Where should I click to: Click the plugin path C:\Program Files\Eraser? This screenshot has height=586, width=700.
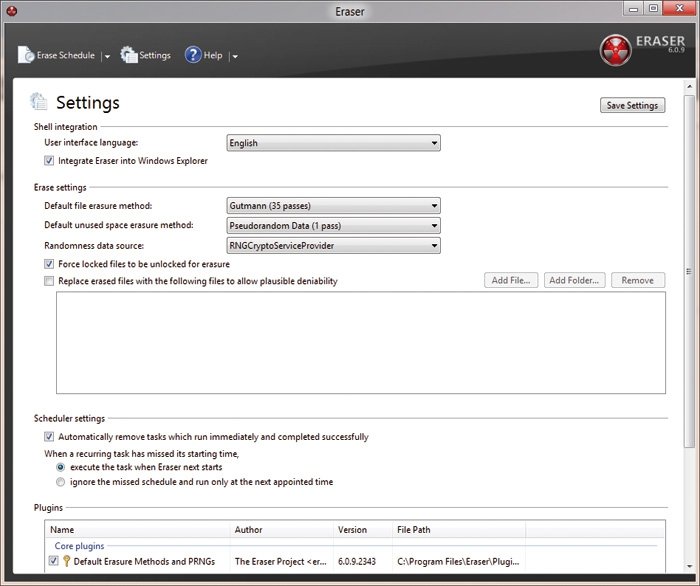(458, 561)
